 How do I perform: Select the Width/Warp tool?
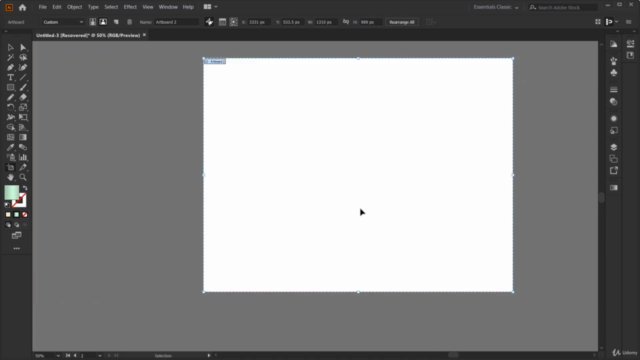(11, 118)
